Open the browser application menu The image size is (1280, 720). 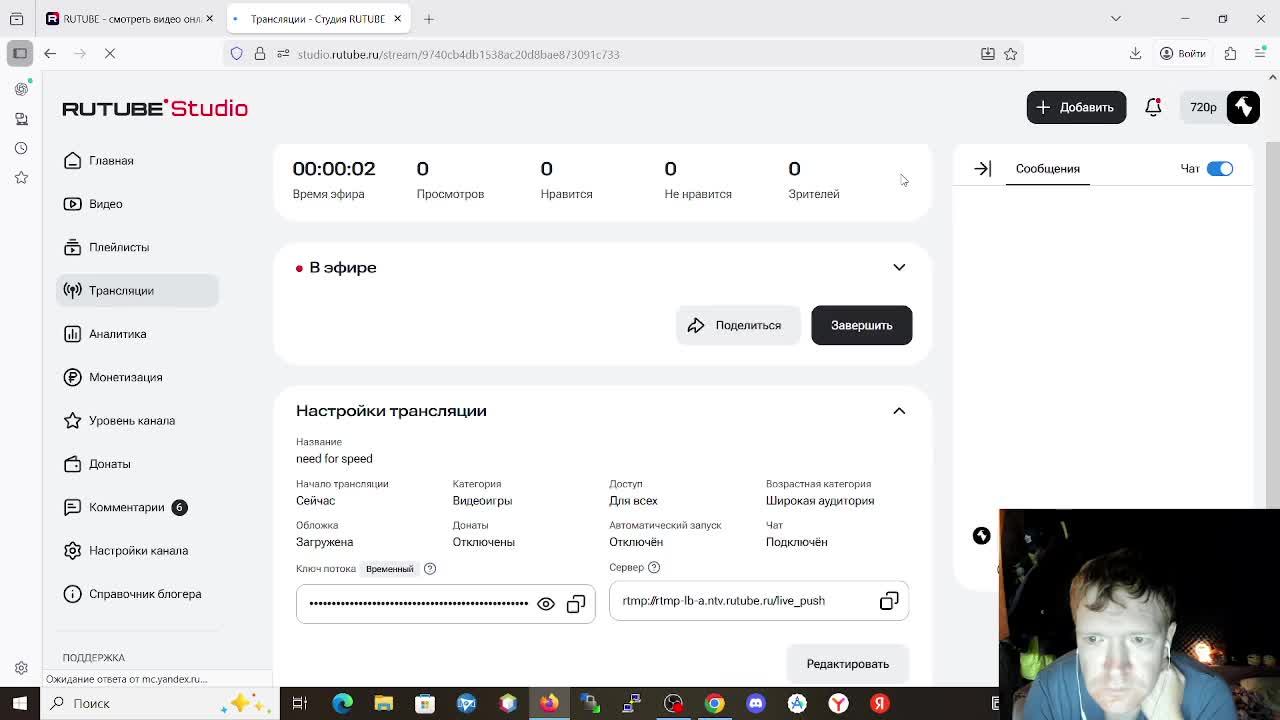(1260, 54)
